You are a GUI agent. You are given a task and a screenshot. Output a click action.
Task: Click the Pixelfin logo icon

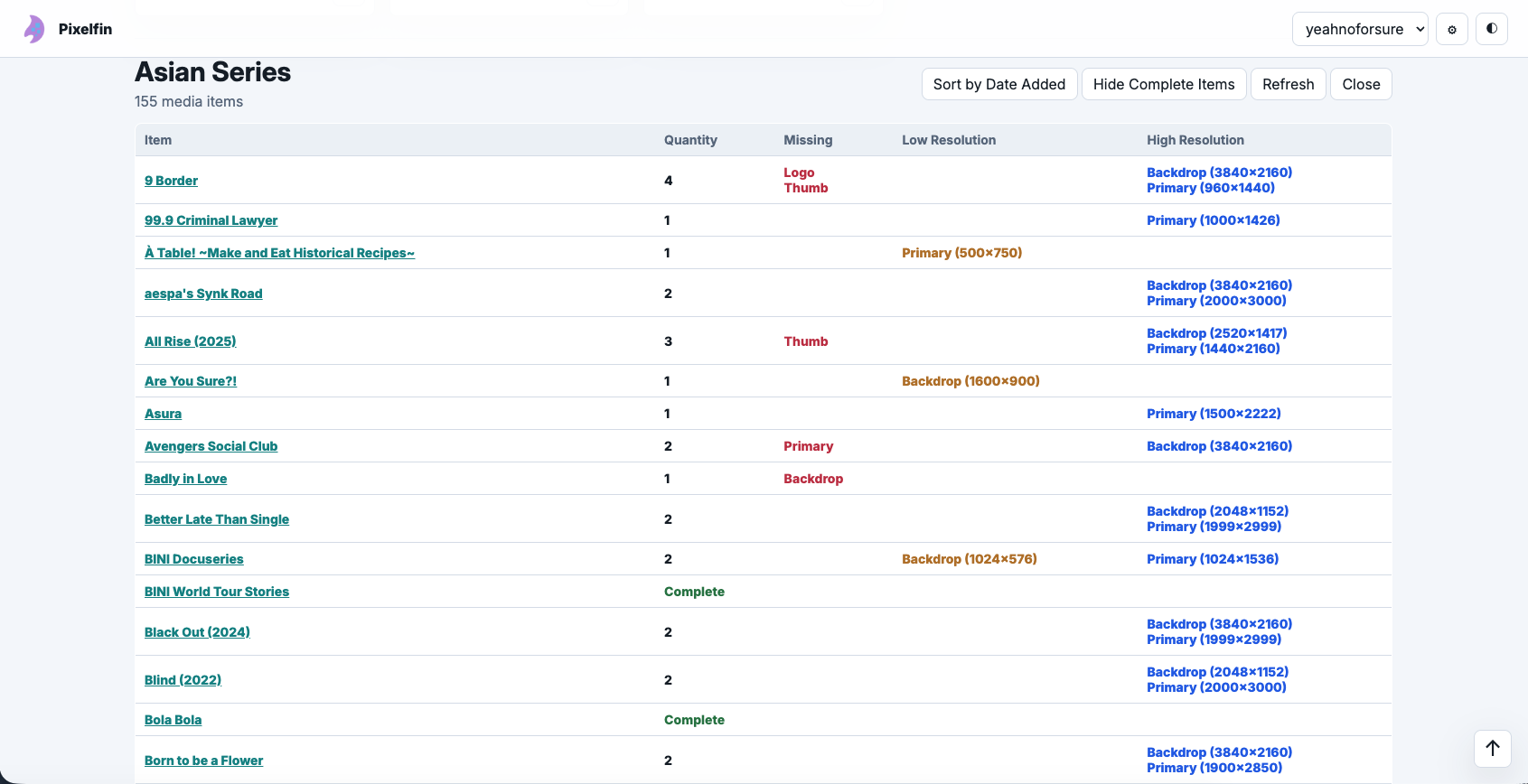[34, 29]
